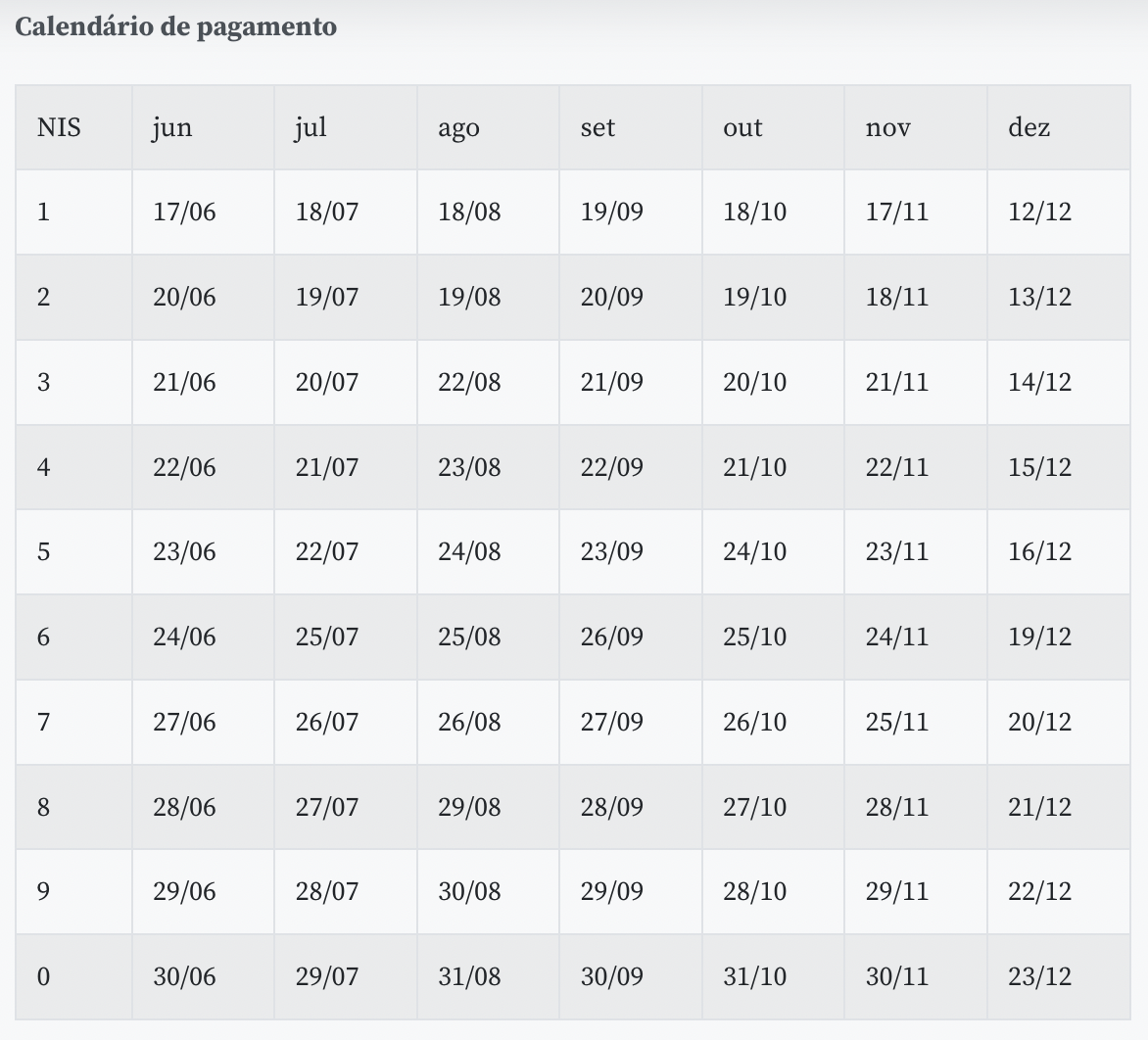1148x1040 pixels.
Task: Click the 24/10 date cell
Action: click(x=754, y=551)
